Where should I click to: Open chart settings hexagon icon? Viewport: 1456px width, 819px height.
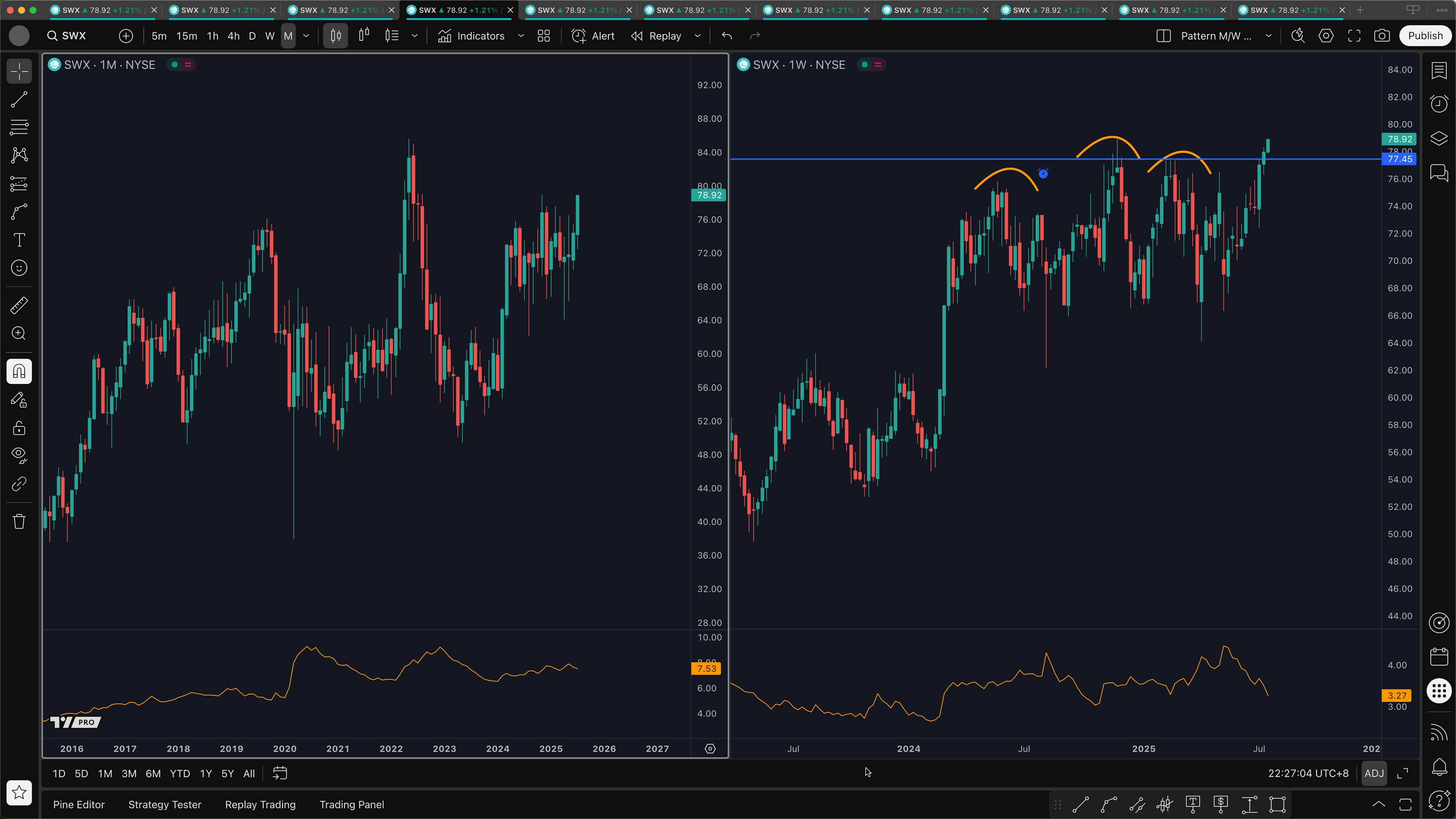(1326, 36)
